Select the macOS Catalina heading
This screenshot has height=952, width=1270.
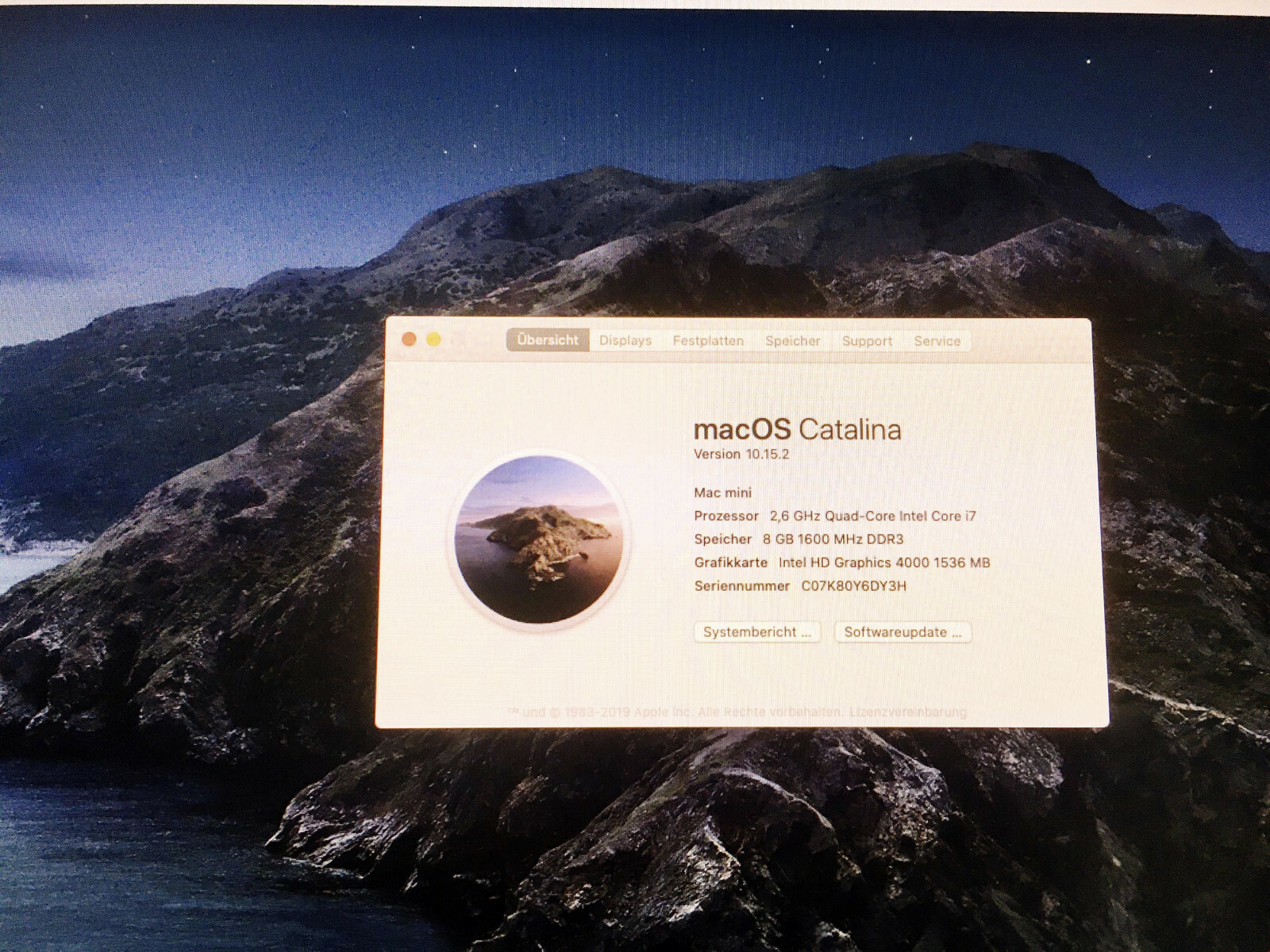[798, 429]
